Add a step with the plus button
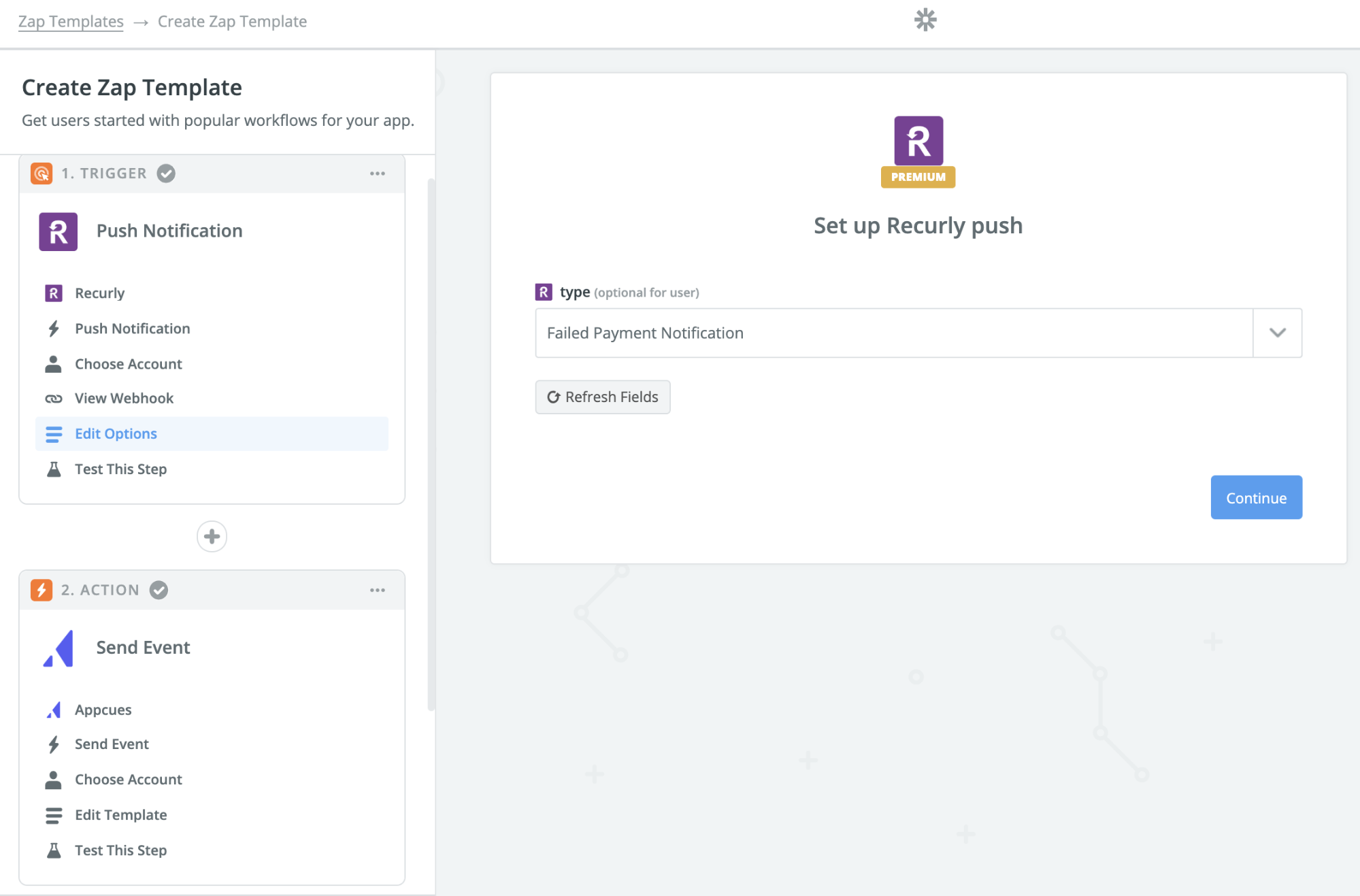The height and width of the screenshot is (896, 1360). (x=212, y=537)
